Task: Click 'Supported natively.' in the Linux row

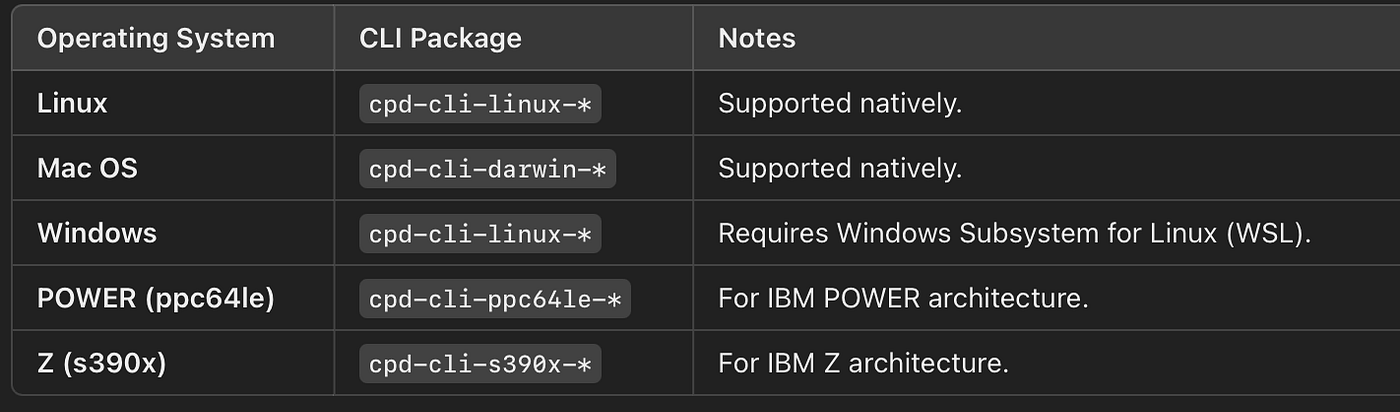Action: coord(840,103)
